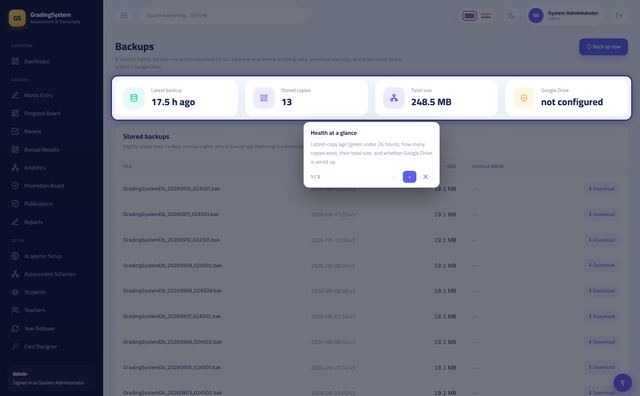Click the System Administrator profile name
Viewport: 640px width, 396px height.
click(x=573, y=13)
